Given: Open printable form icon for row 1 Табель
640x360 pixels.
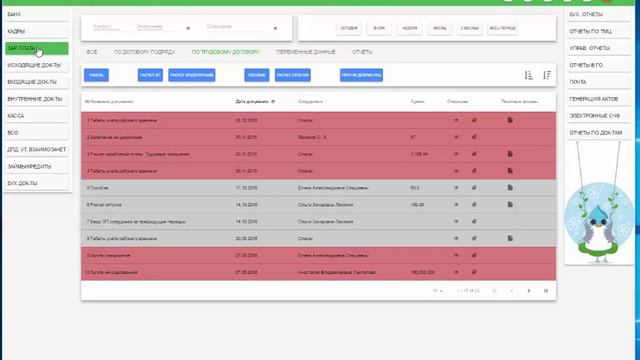Looking at the screenshot, I should [510, 120].
